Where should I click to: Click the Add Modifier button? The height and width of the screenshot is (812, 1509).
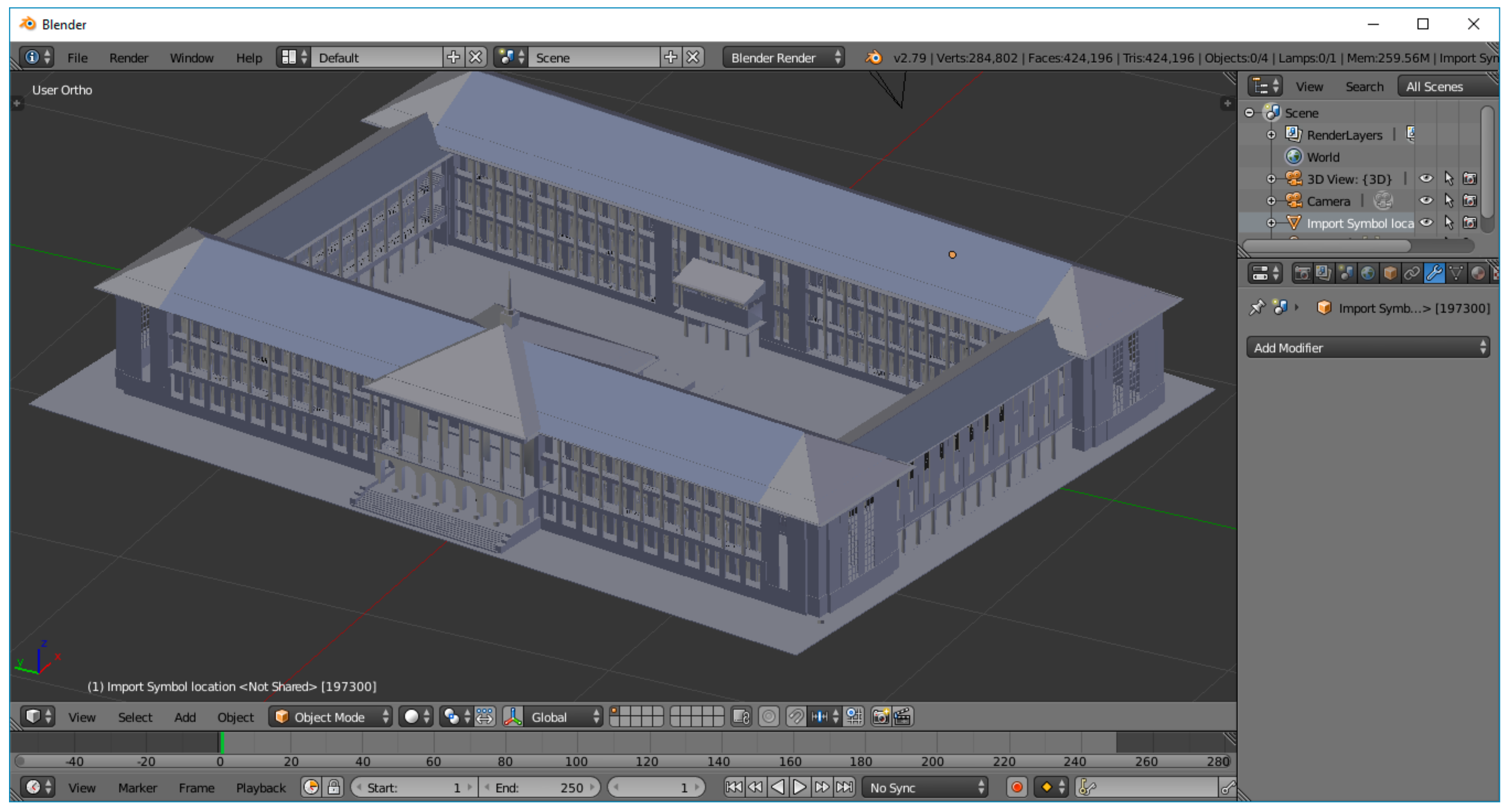click(x=1367, y=349)
